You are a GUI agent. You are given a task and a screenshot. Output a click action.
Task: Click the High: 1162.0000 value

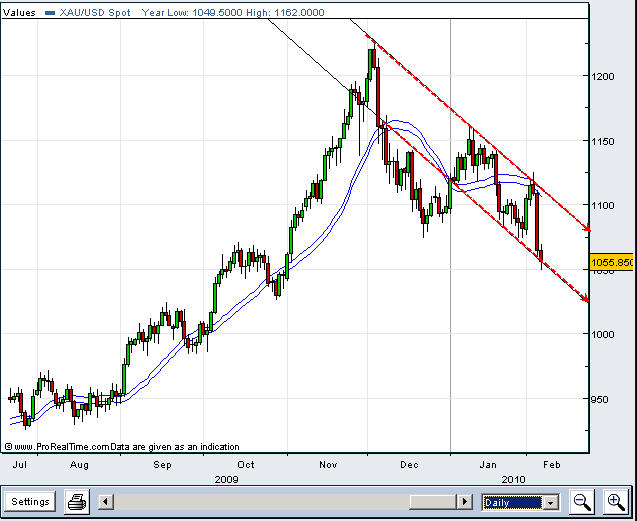click(x=285, y=13)
